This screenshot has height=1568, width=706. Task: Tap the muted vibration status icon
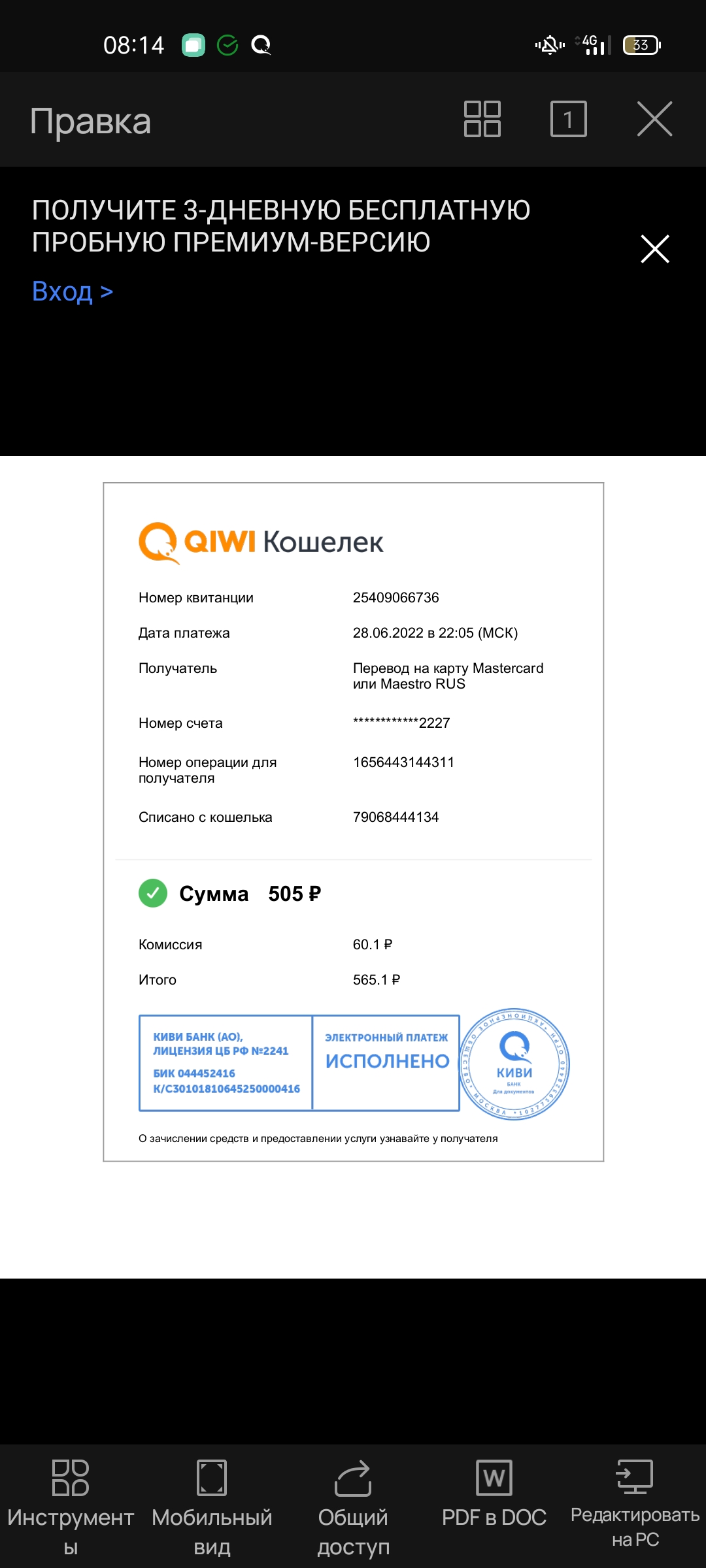[550, 45]
